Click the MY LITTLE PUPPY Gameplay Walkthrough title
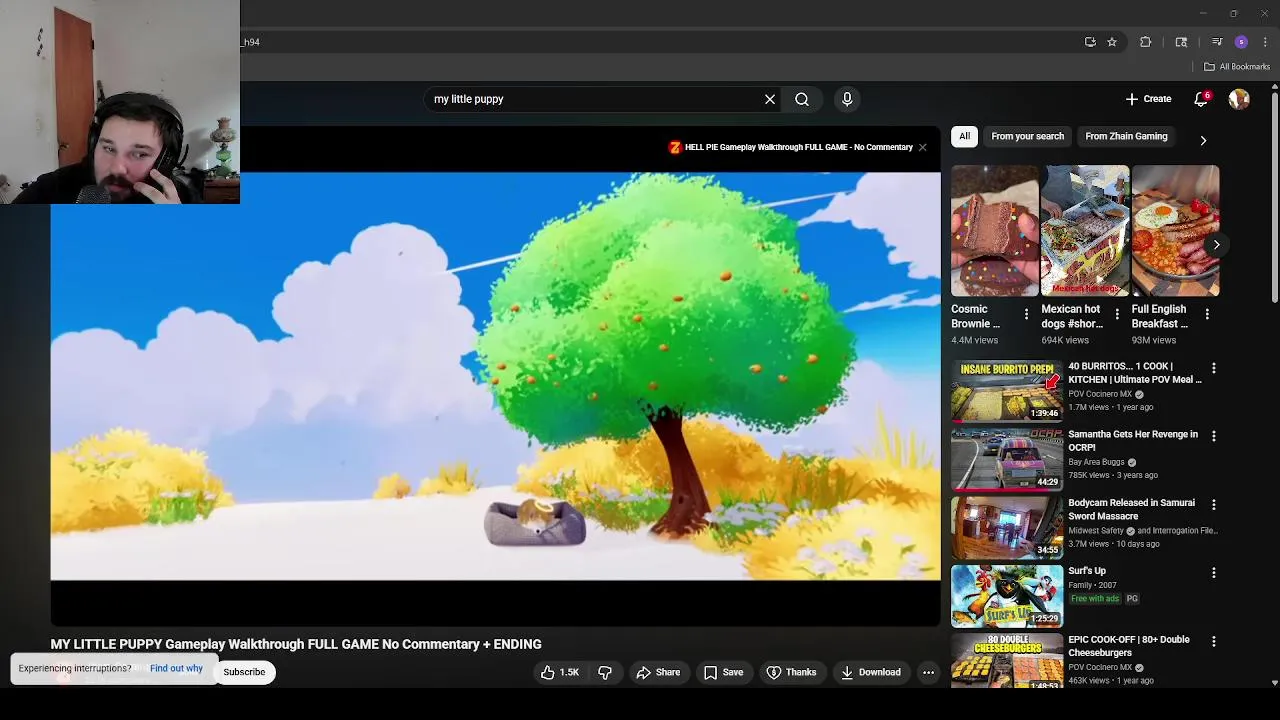 [296, 644]
